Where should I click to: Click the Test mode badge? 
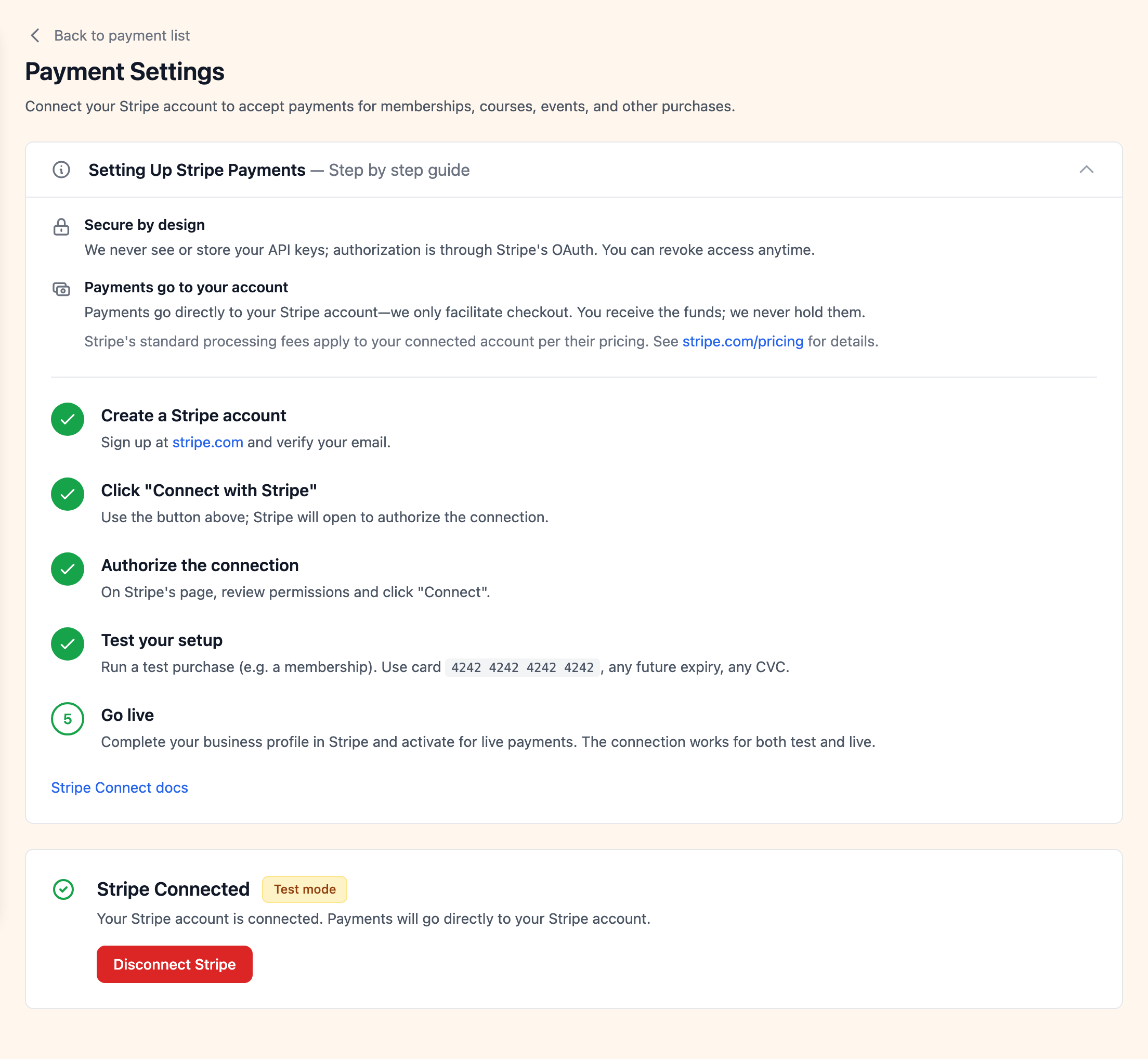(305, 889)
